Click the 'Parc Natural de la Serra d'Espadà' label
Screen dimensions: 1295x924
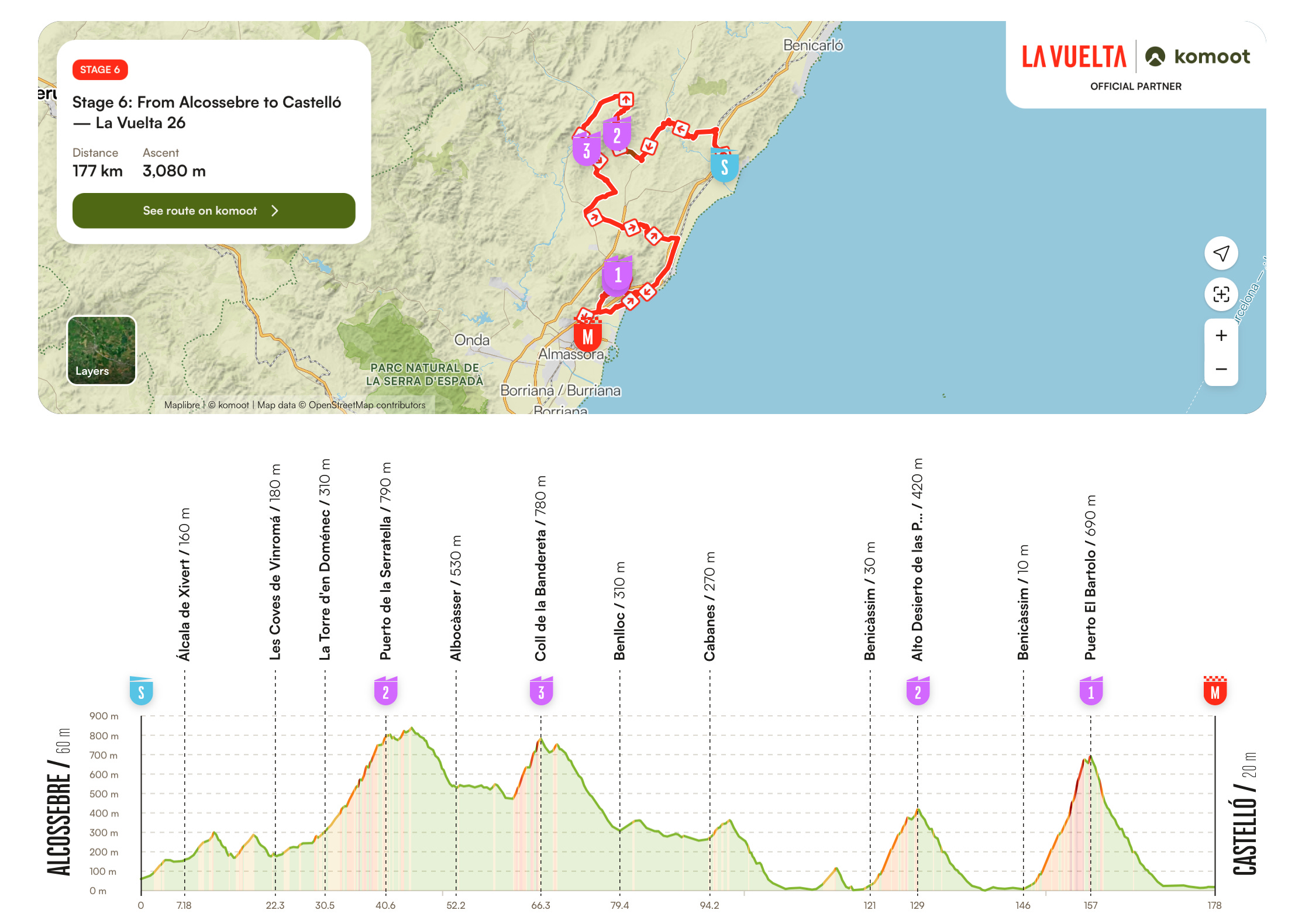[x=425, y=374]
